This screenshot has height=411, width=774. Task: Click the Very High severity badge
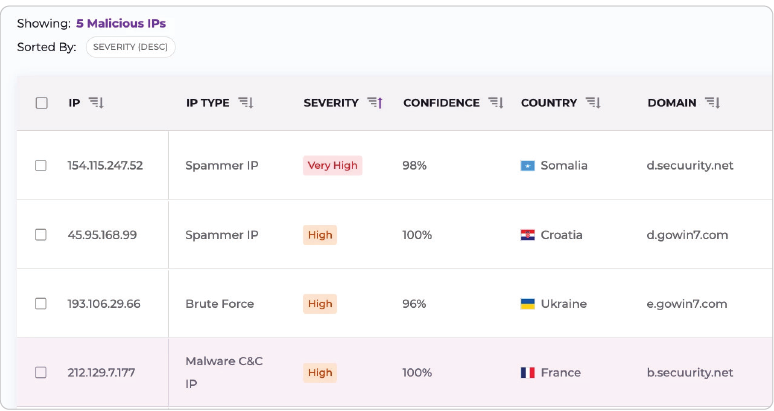pos(332,166)
